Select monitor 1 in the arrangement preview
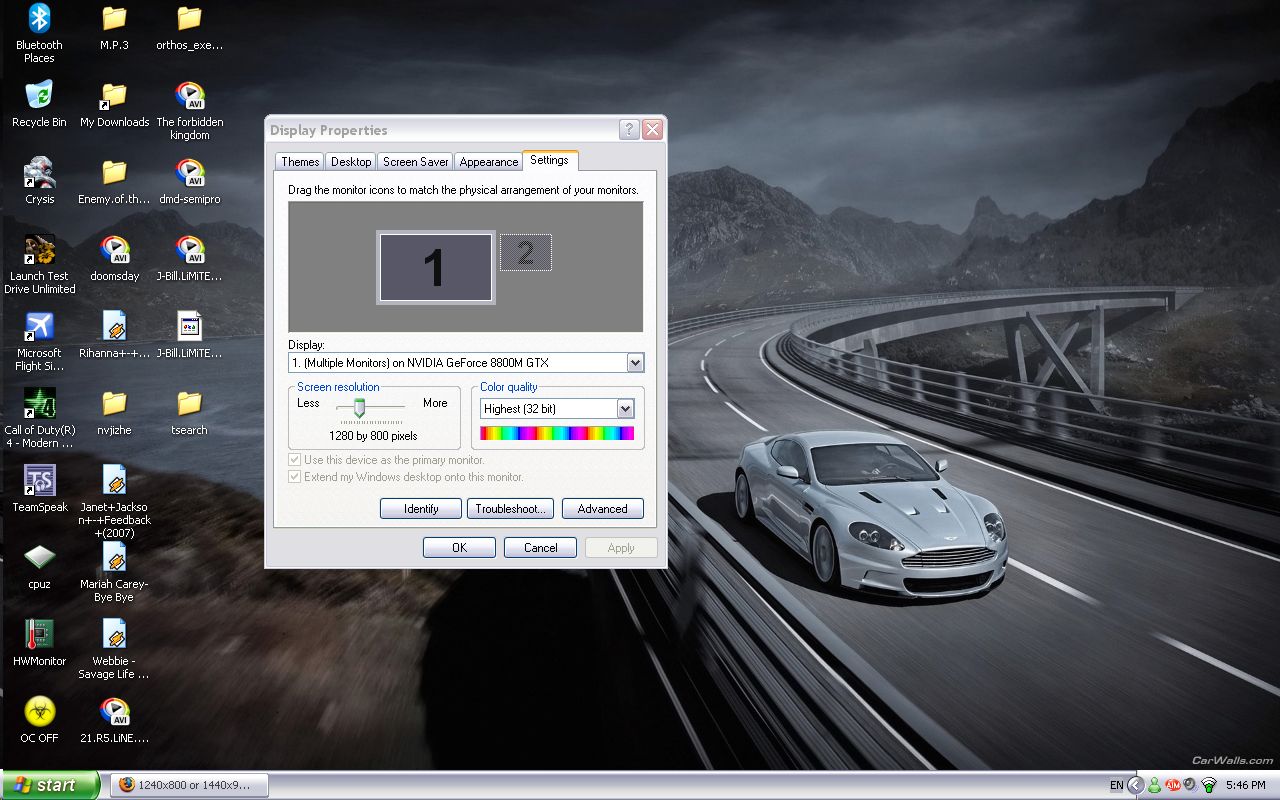This screenshot has width=1280, height=800. [x=435, y=267]
